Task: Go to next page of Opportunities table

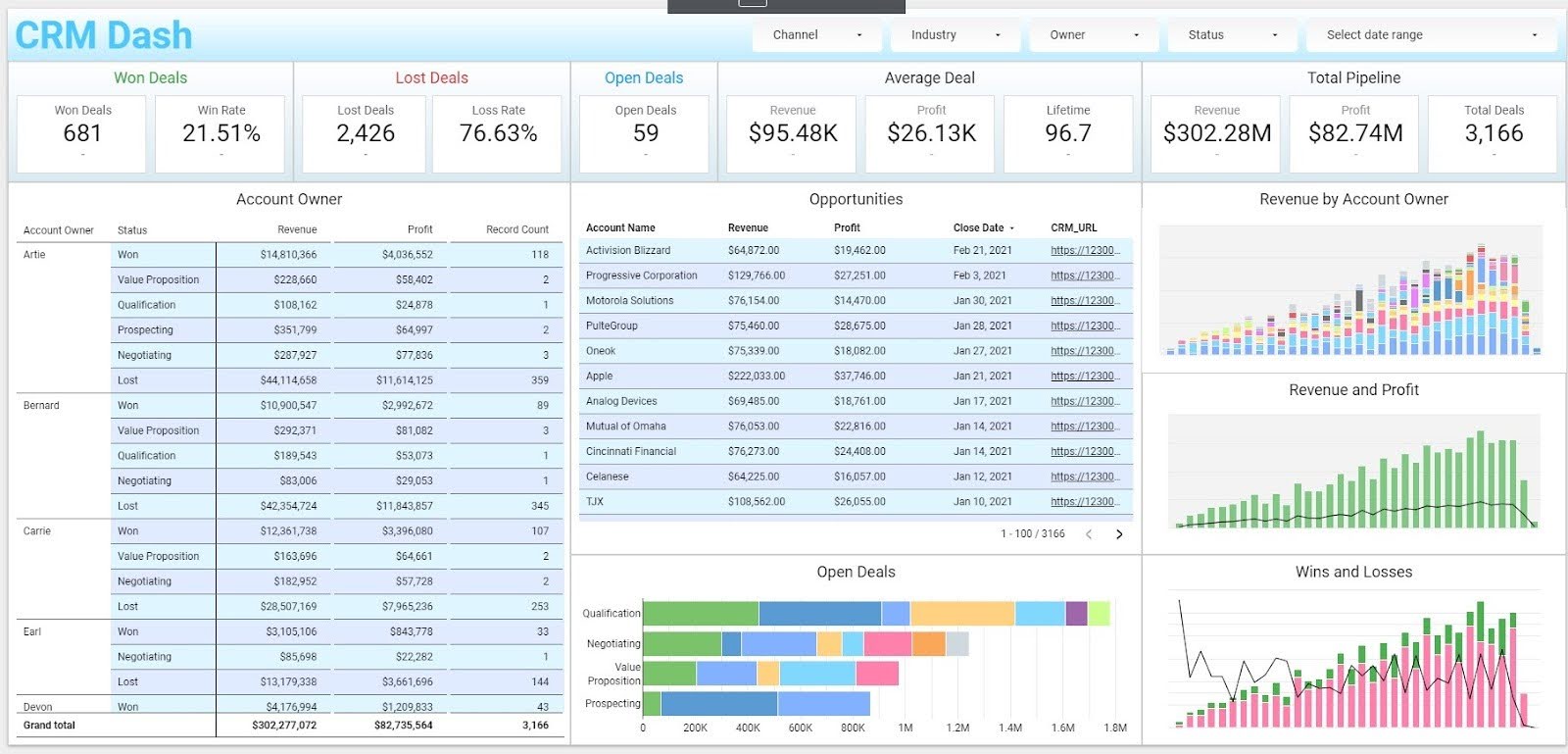Action: [x=1119, y=534]
